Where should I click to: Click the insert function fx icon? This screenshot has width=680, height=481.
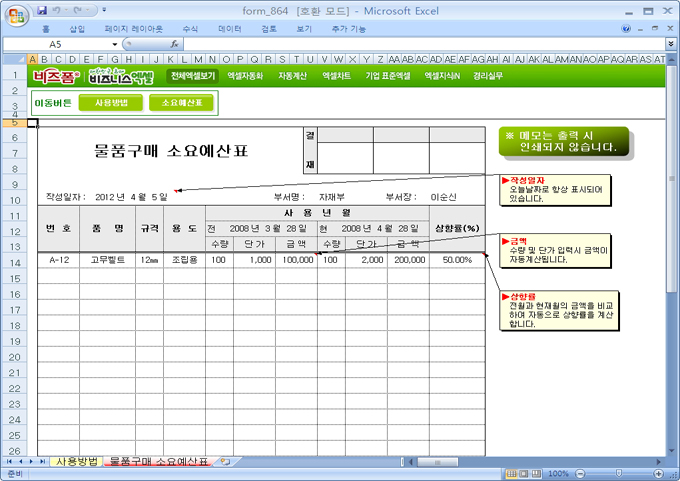pyautogui.click(x=175, y=45)
